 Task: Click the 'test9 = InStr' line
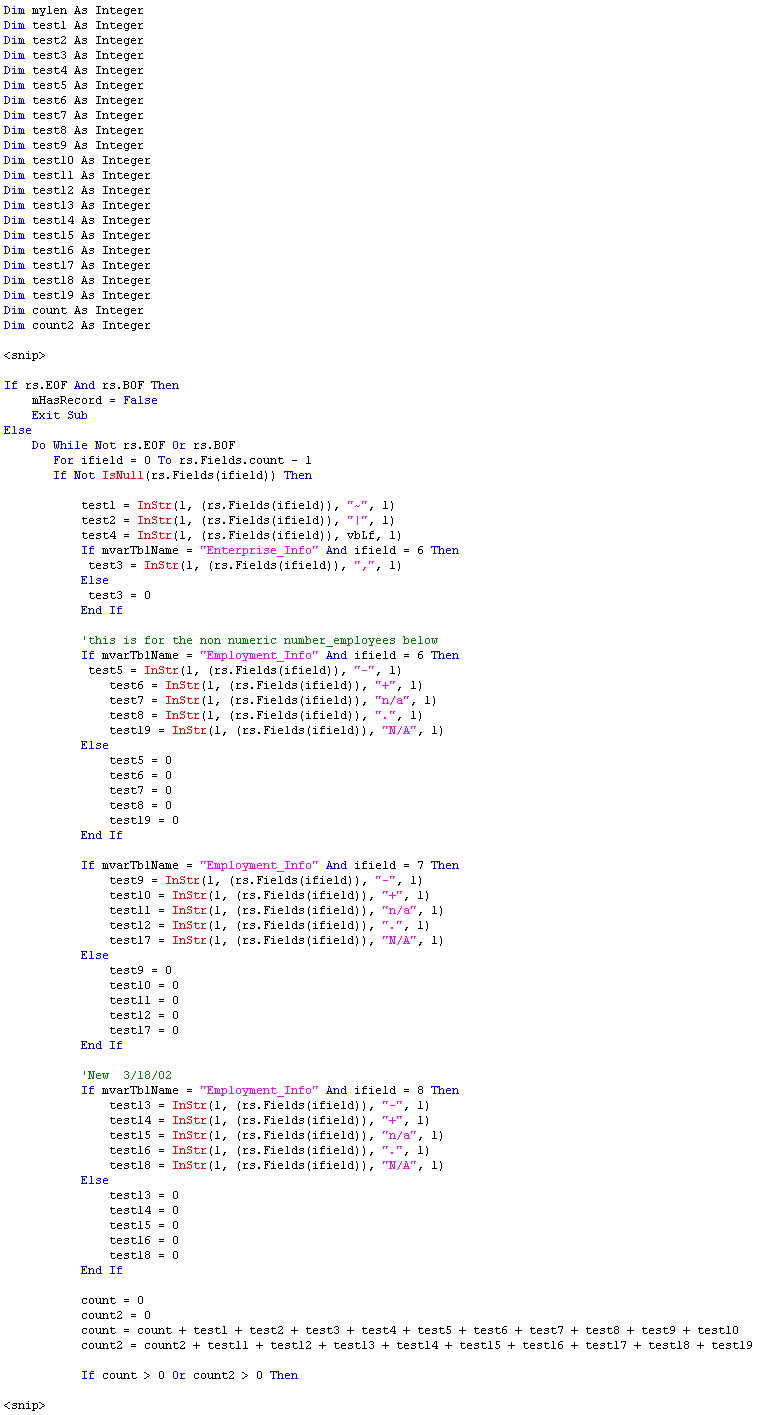[x=266, y=880]
